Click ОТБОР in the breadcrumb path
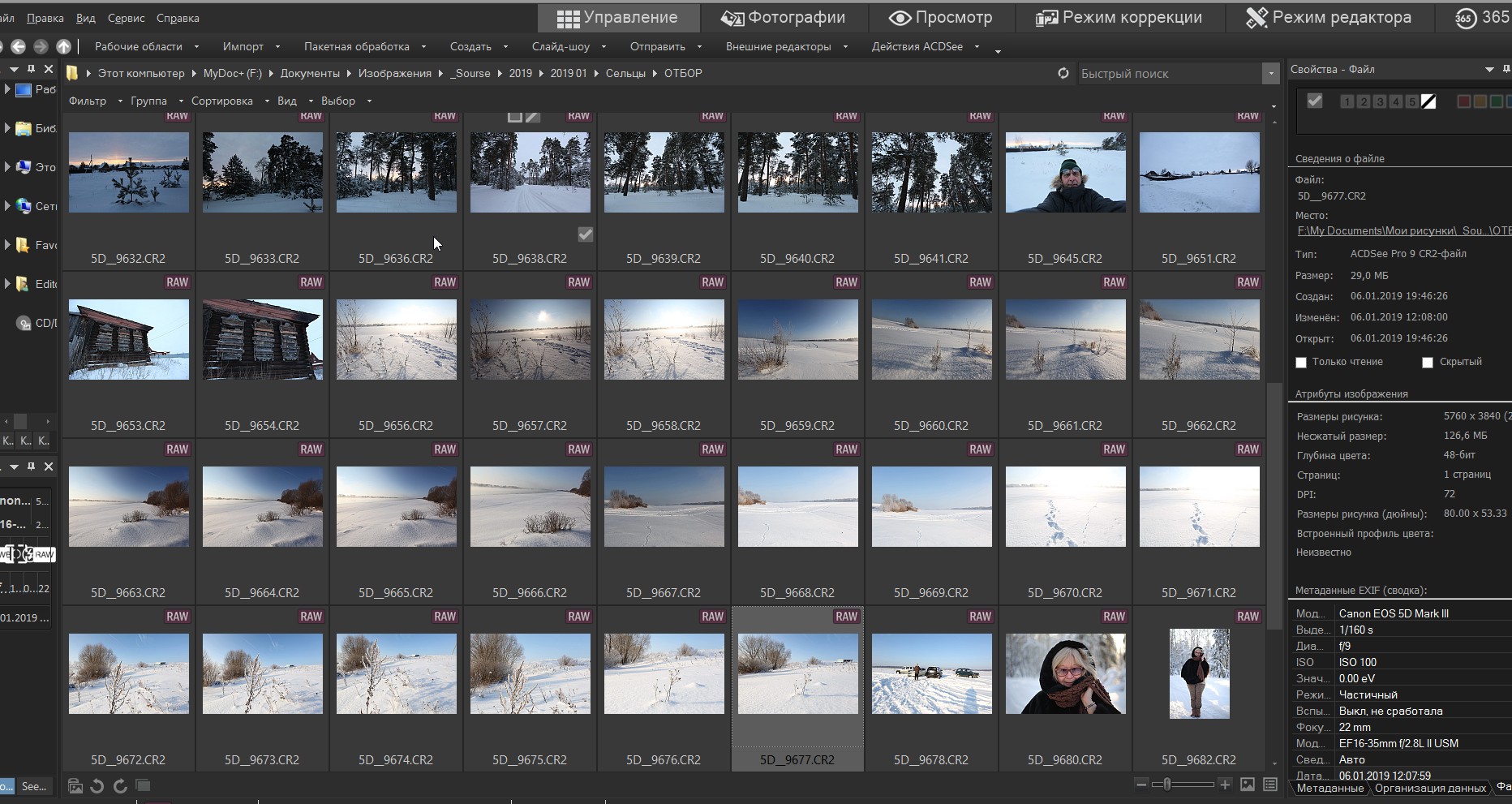 683,73
